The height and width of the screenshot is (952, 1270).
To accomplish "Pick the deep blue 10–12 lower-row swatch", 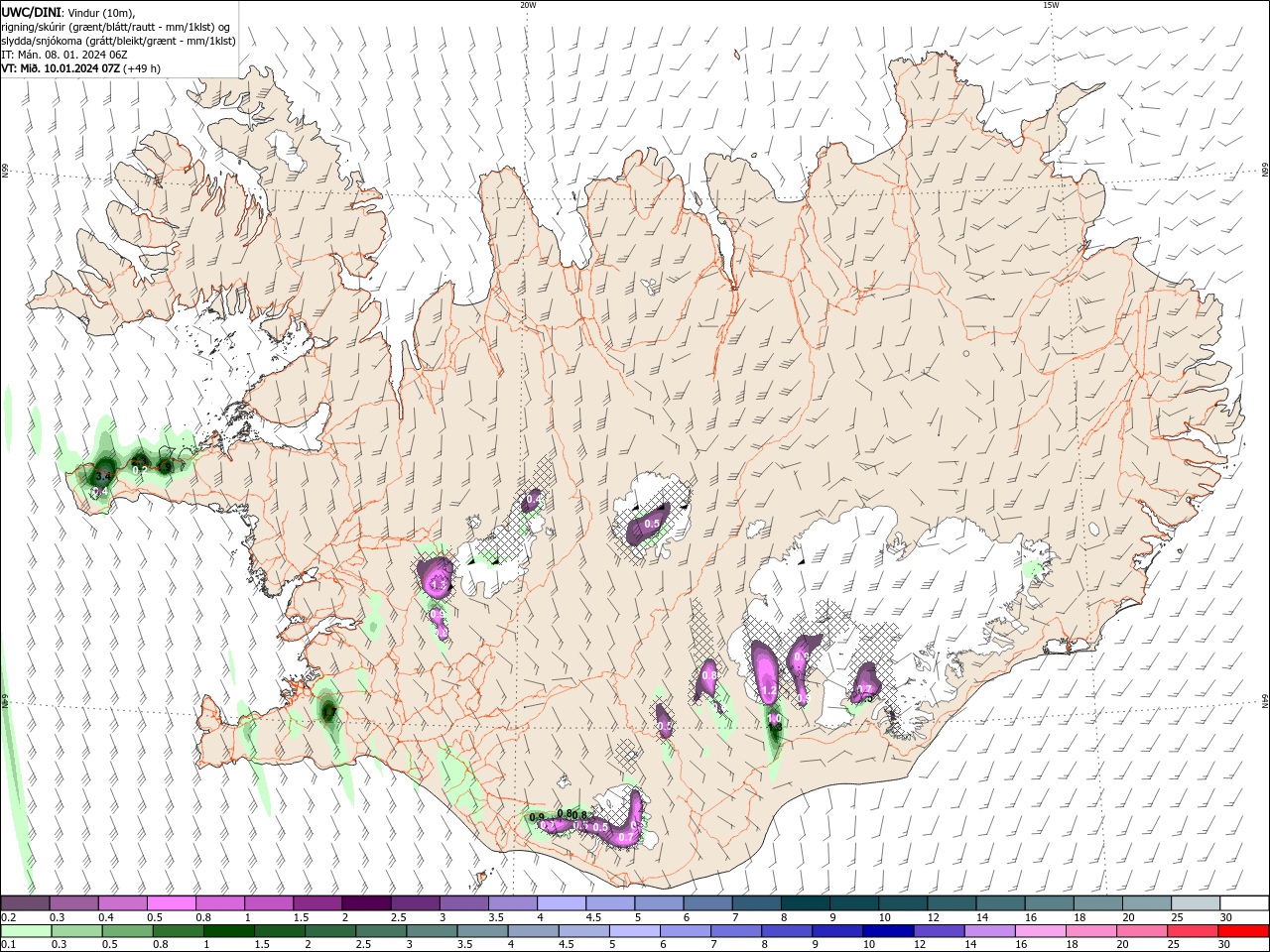I will tap(888, 931).
